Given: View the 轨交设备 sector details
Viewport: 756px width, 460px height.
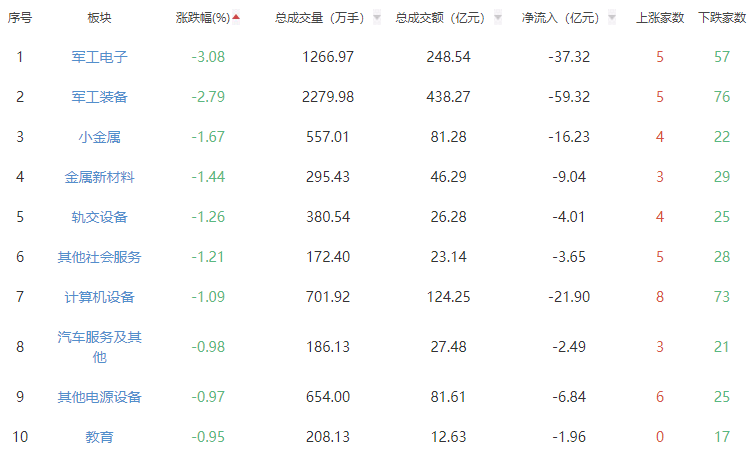Looking at the screenshot, I should 99,217.
